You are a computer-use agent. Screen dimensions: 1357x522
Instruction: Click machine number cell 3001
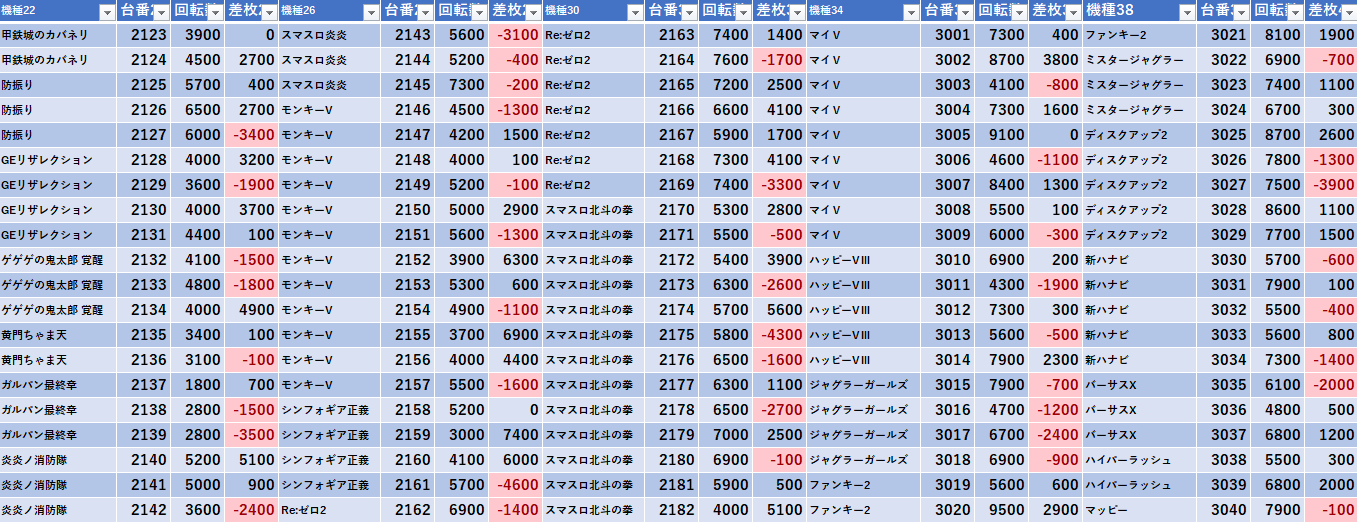(947, 35)
